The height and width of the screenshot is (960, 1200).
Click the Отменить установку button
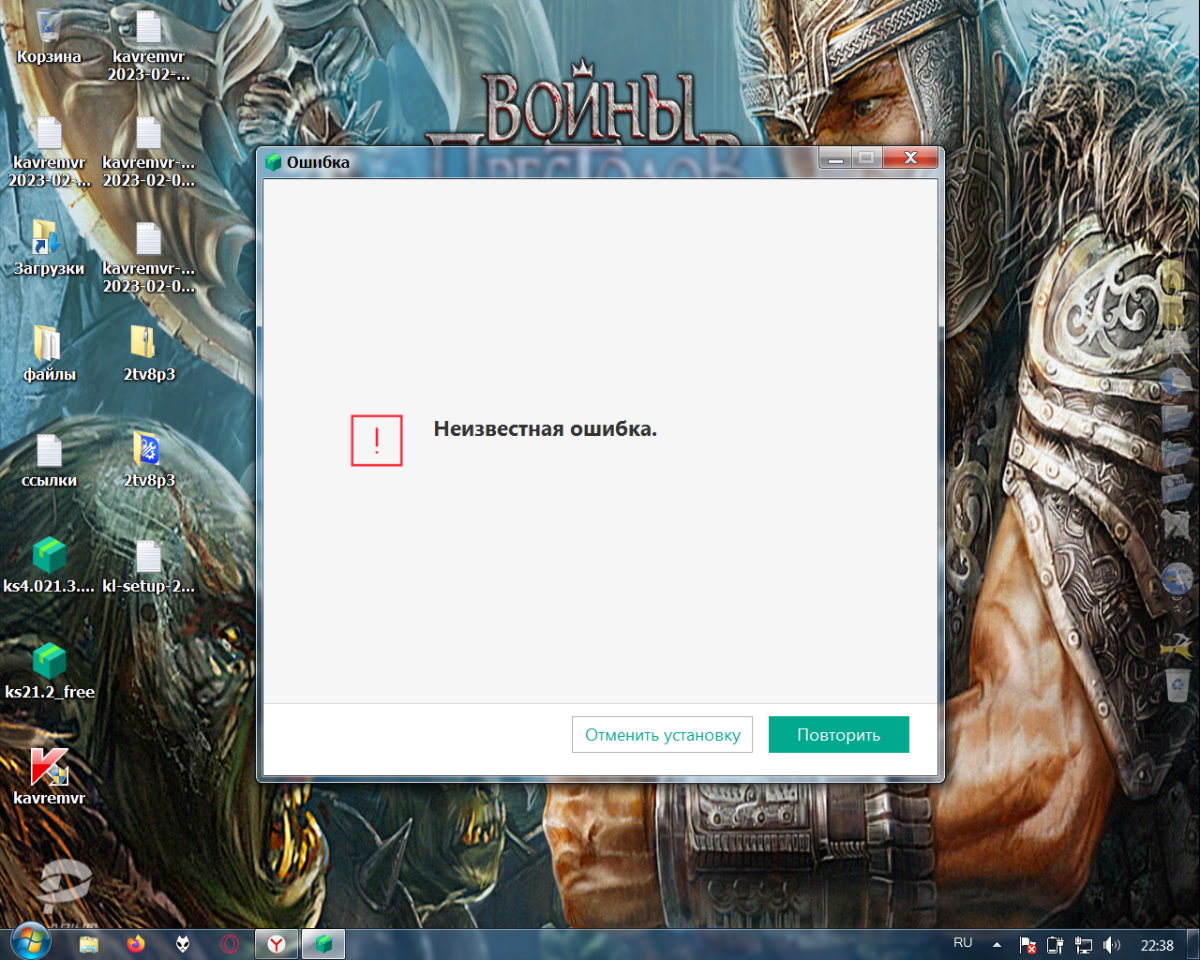click(662, 735)
